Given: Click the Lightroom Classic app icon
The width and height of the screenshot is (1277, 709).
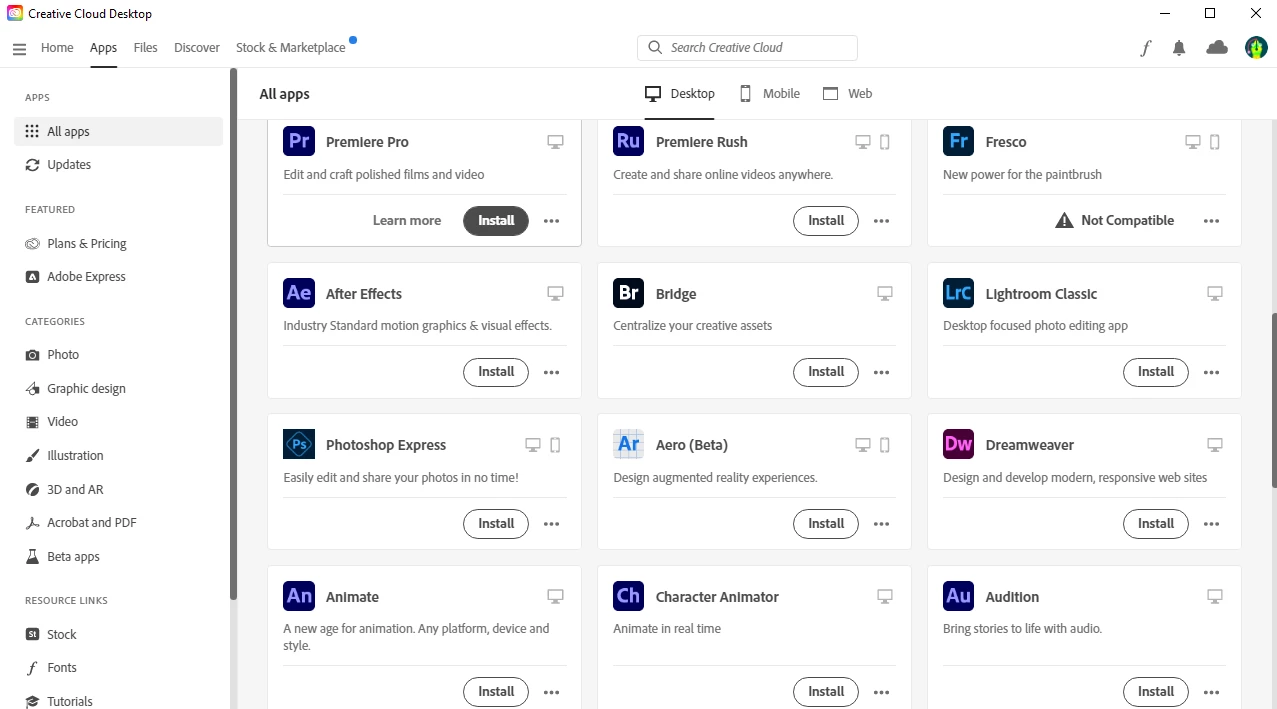Looking at the screenshot, I should click(x=959, y=293).
